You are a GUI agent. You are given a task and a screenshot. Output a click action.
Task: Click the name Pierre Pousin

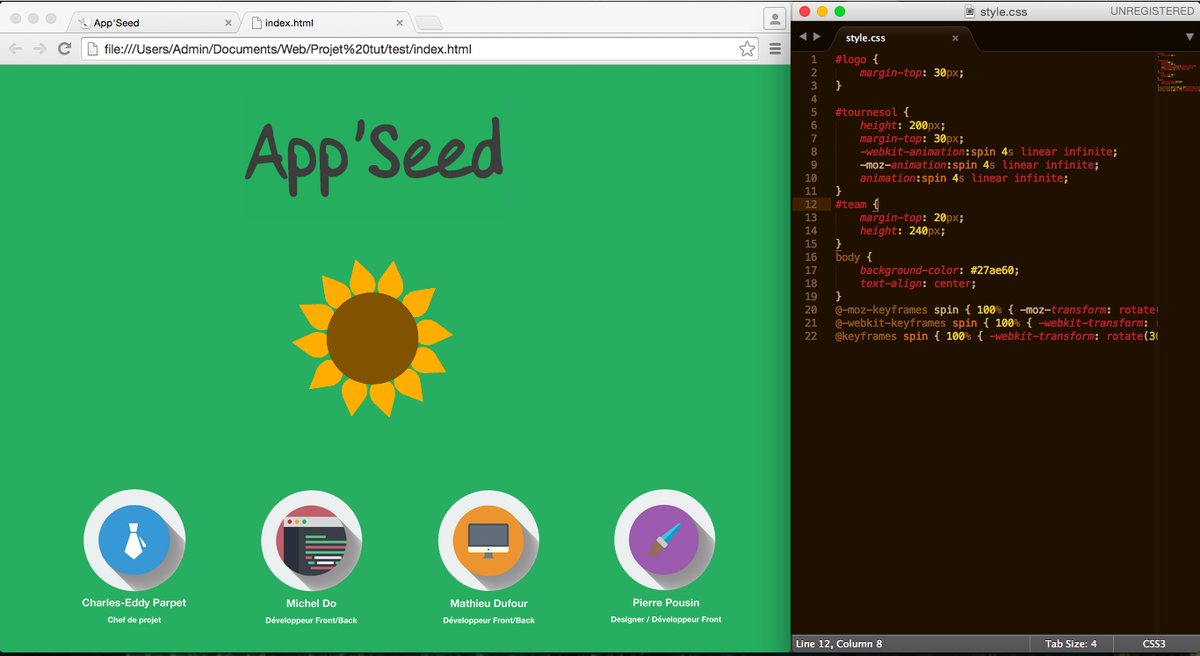point(666,602)
